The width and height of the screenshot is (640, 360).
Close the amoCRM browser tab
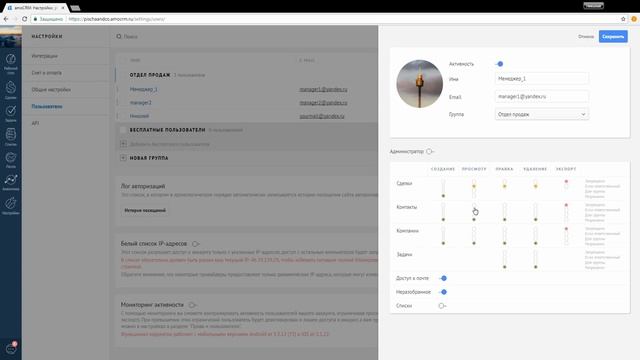[62, 8]
